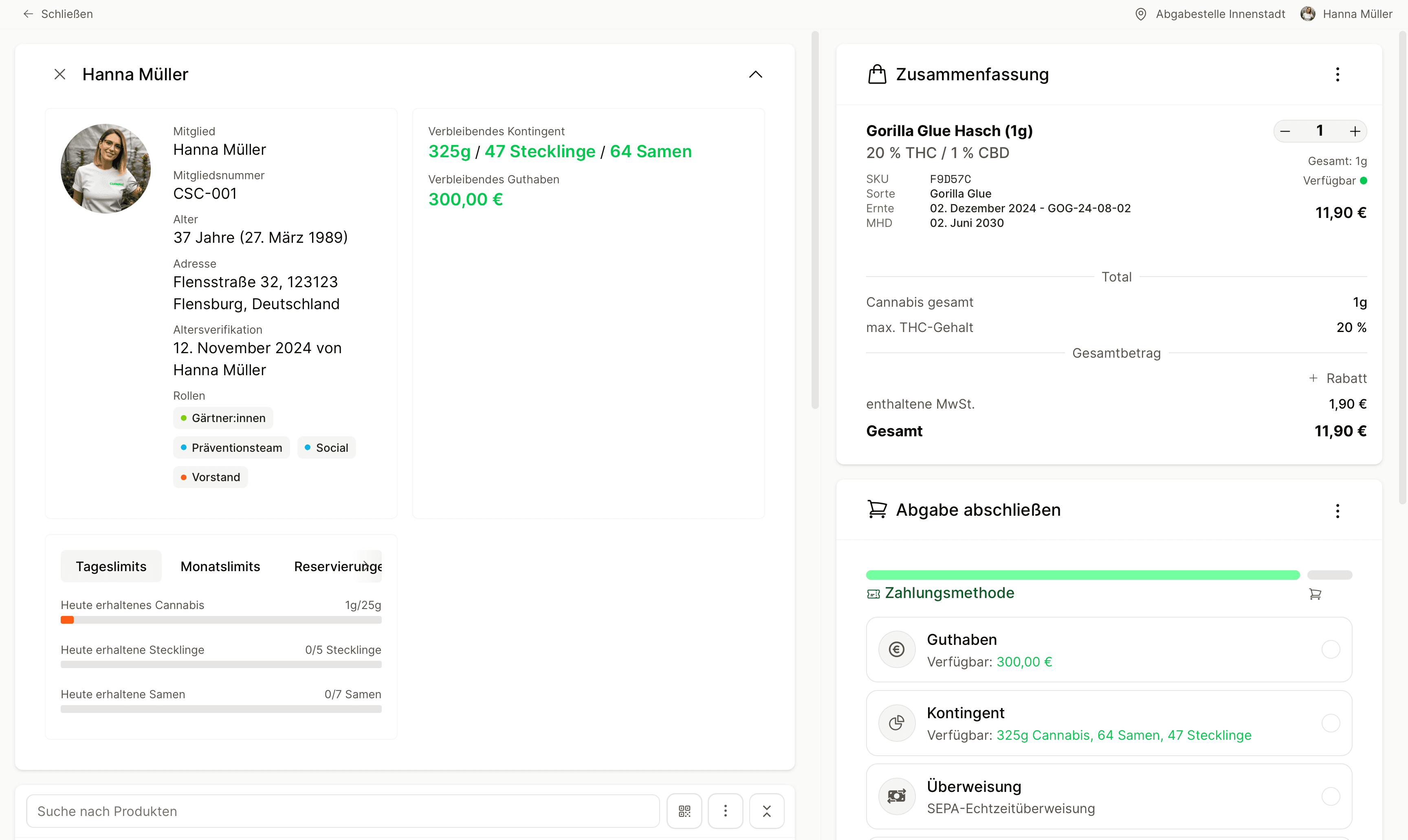This screenshot has width=1408, height=840.
Task: Click the Kontingent pie chart icon
Action: pos(896,723)
